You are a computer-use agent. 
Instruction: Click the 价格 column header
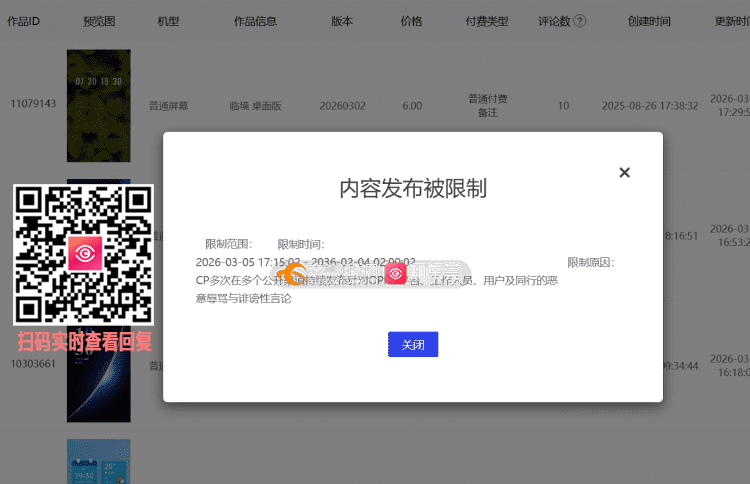[x=411, y=21]
